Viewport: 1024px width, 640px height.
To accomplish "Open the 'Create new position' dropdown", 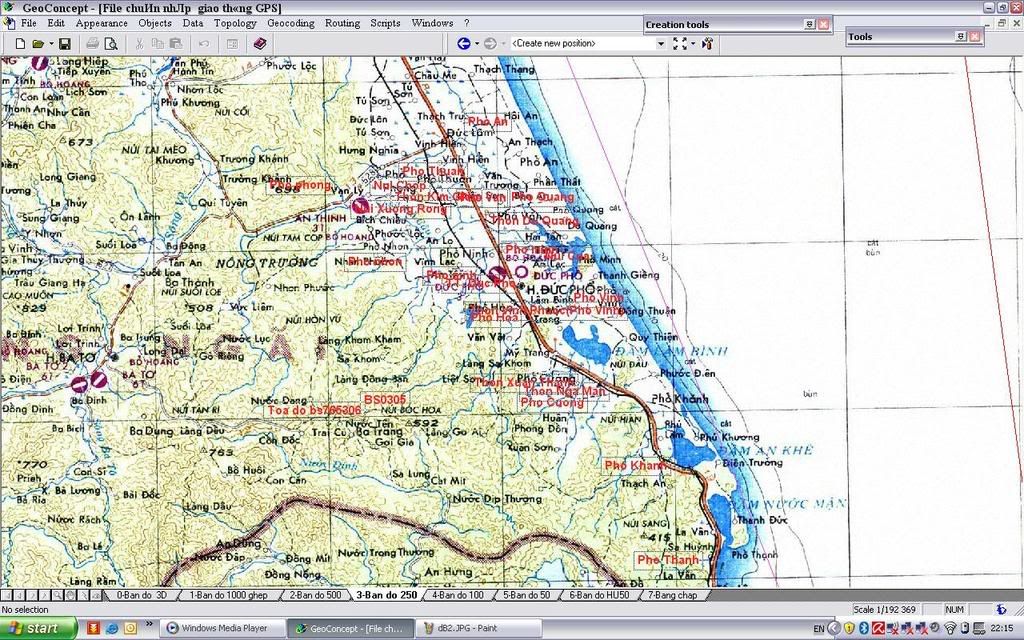I will (660, 44).
